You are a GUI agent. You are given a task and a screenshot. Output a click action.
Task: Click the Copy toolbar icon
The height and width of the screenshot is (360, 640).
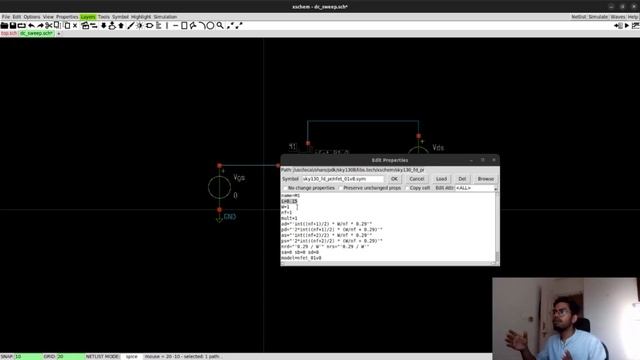pos(57,25)
